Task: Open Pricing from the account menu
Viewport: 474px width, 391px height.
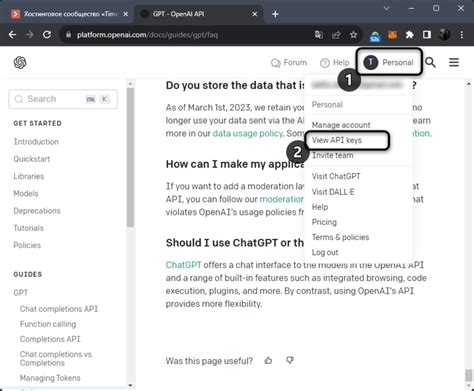Action: coord(324,222)
